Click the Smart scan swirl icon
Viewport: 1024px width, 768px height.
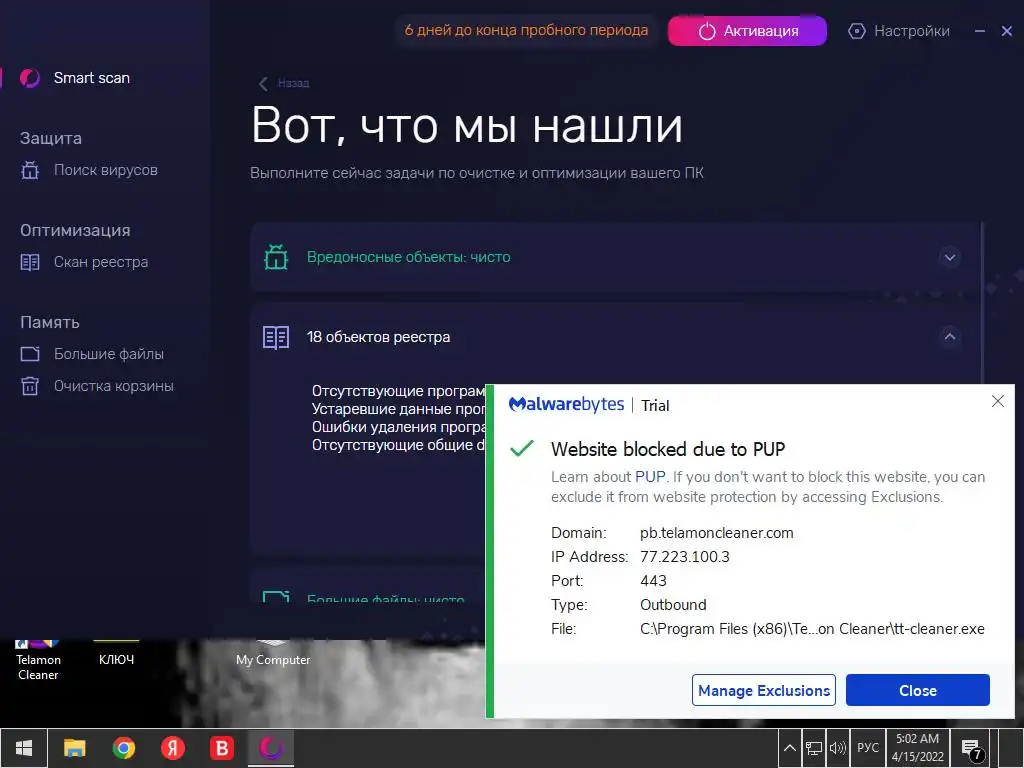pos(29,78)
